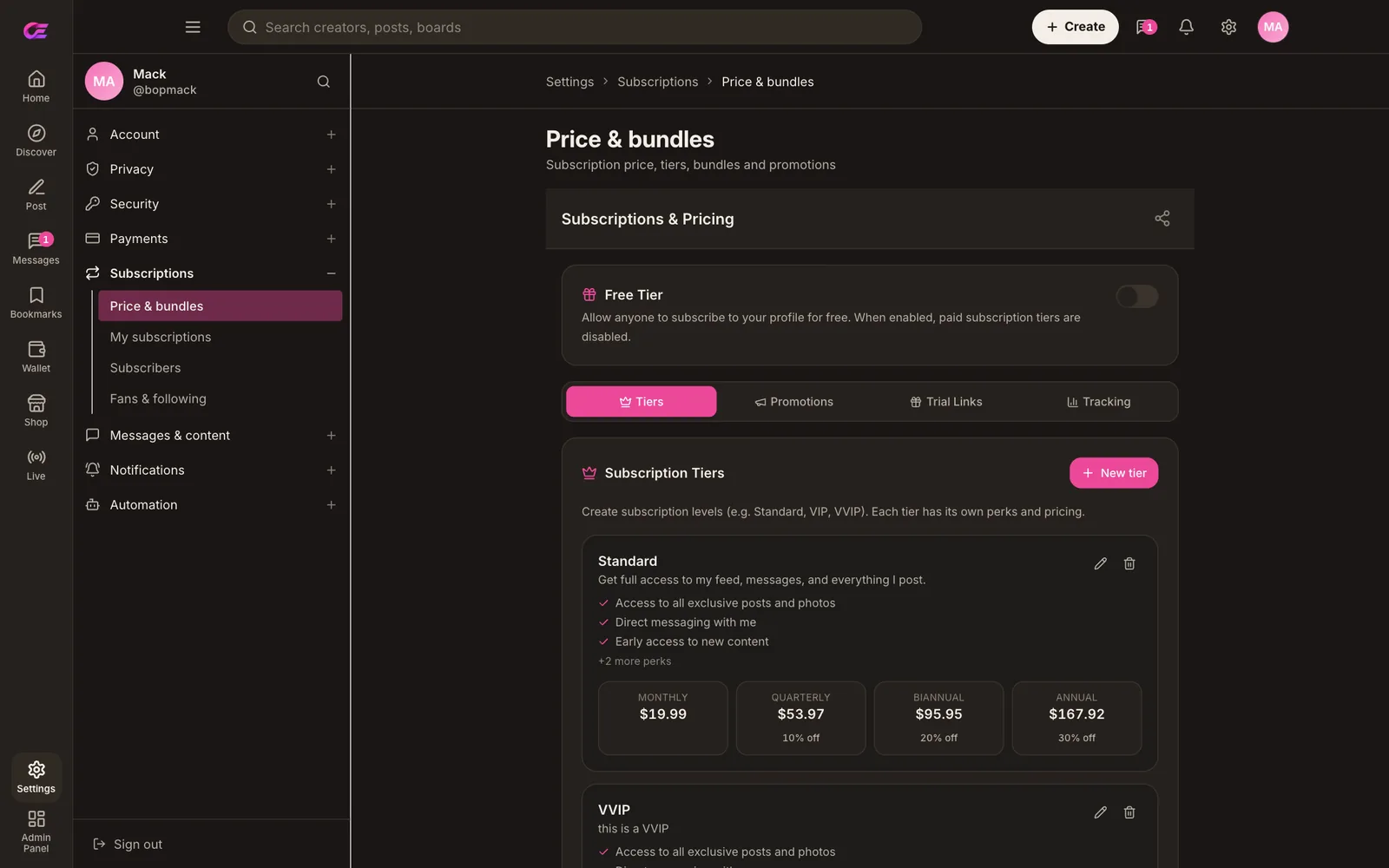Open My subscriptions submenu item
The width and height of the screenshot is (1389, 868).
point(220,337)
